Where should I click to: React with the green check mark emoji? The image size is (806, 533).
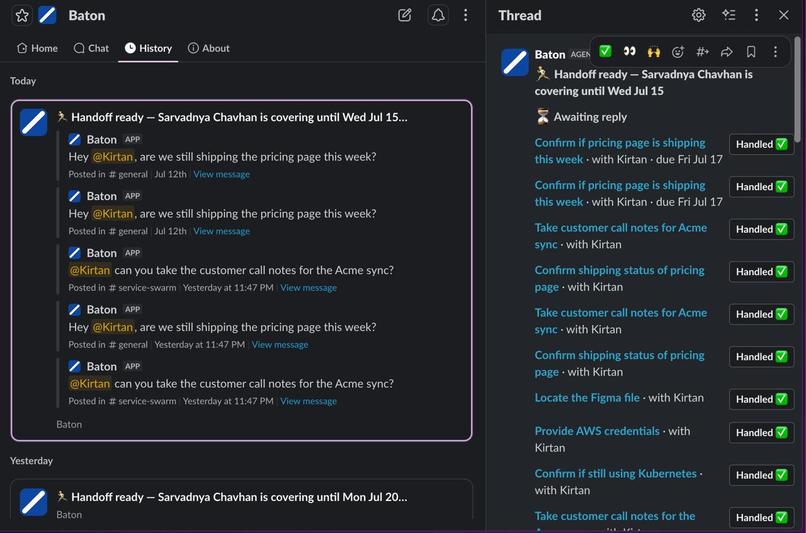pyautogui.click(x=605, y=51)
